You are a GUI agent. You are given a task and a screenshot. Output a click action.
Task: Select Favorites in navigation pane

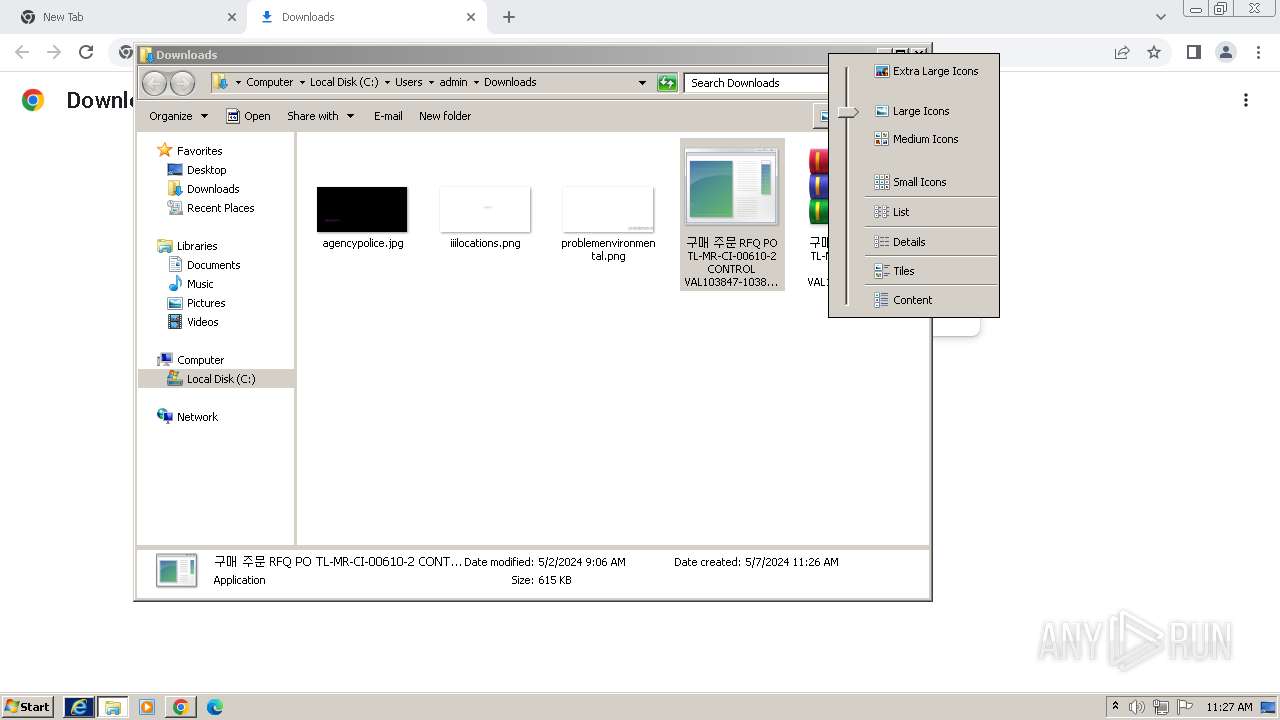tap(190, 151)
